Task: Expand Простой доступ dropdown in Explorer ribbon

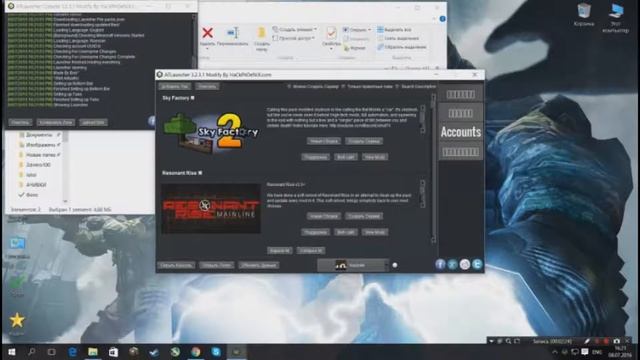Action: tap(313, 38)
